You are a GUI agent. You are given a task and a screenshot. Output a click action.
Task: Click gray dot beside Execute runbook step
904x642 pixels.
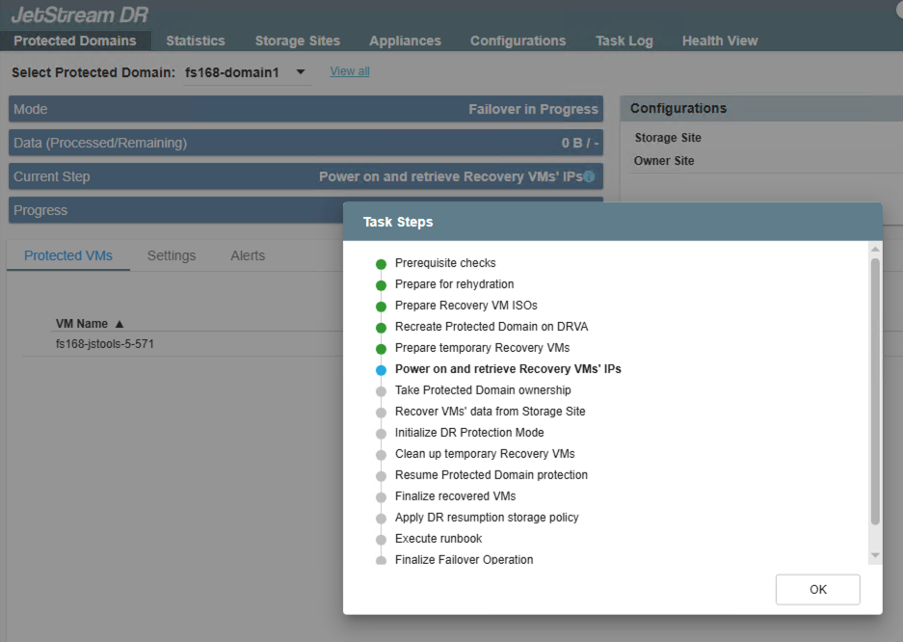(x=380, y=539)
